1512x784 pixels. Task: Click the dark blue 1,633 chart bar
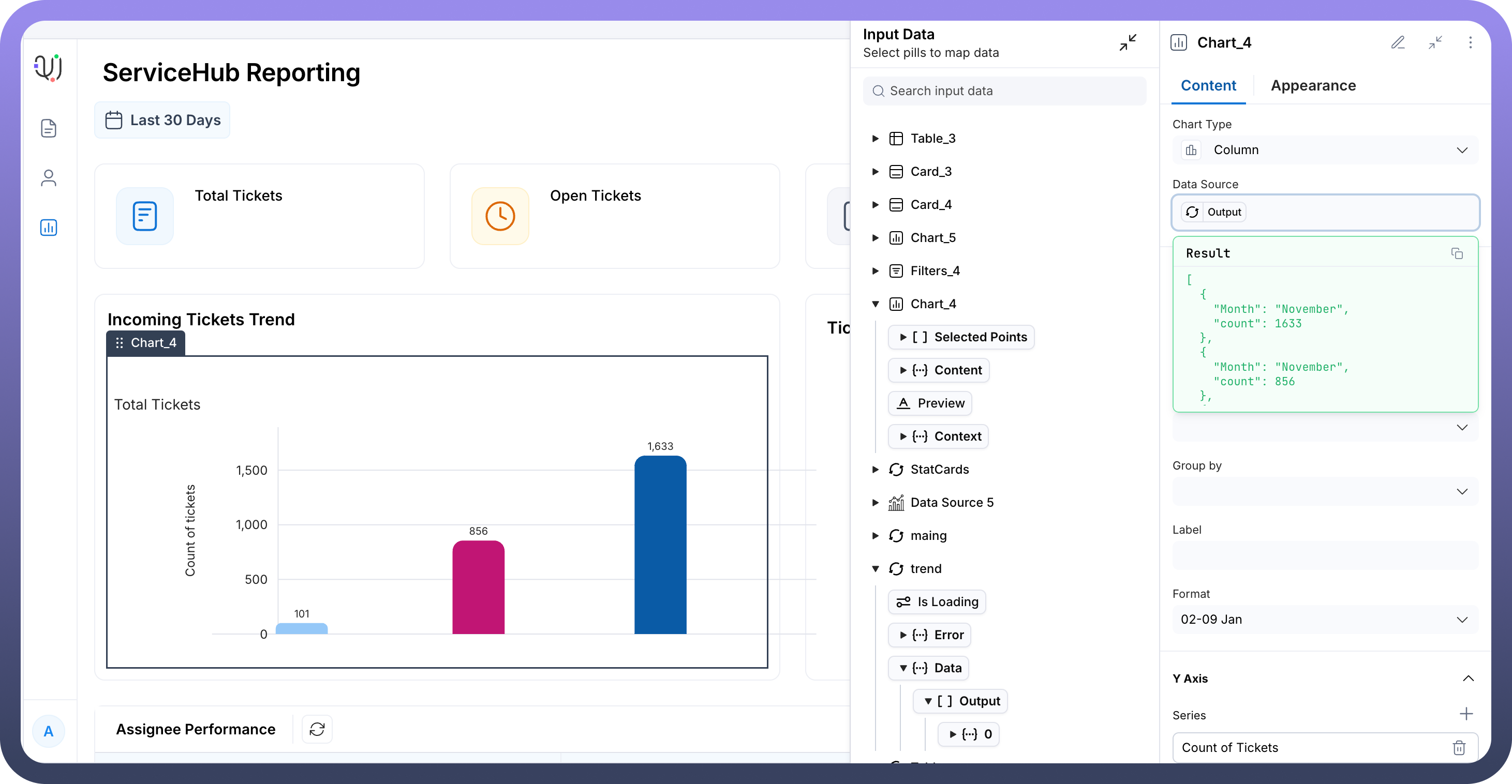(660, 545)
